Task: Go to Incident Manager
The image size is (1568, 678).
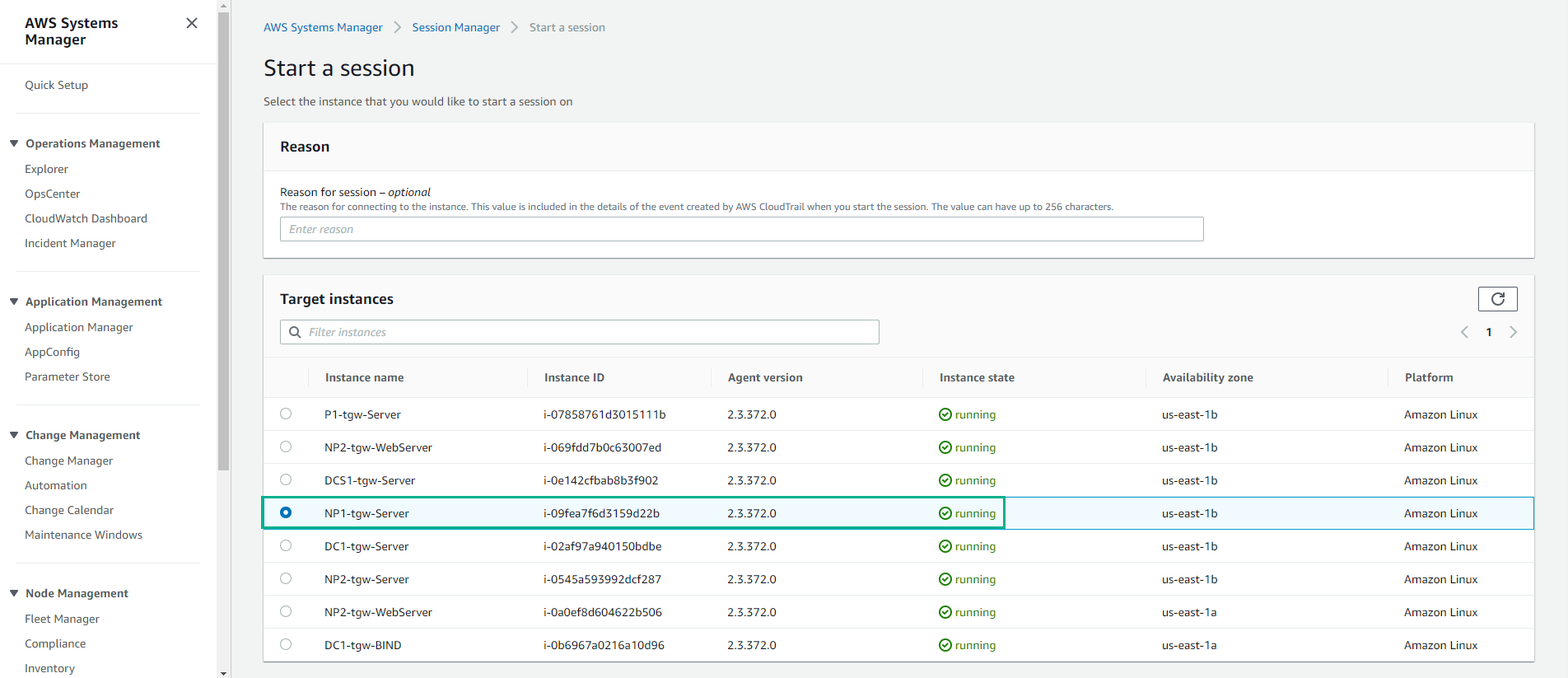Action: click(x=70, y=243)
